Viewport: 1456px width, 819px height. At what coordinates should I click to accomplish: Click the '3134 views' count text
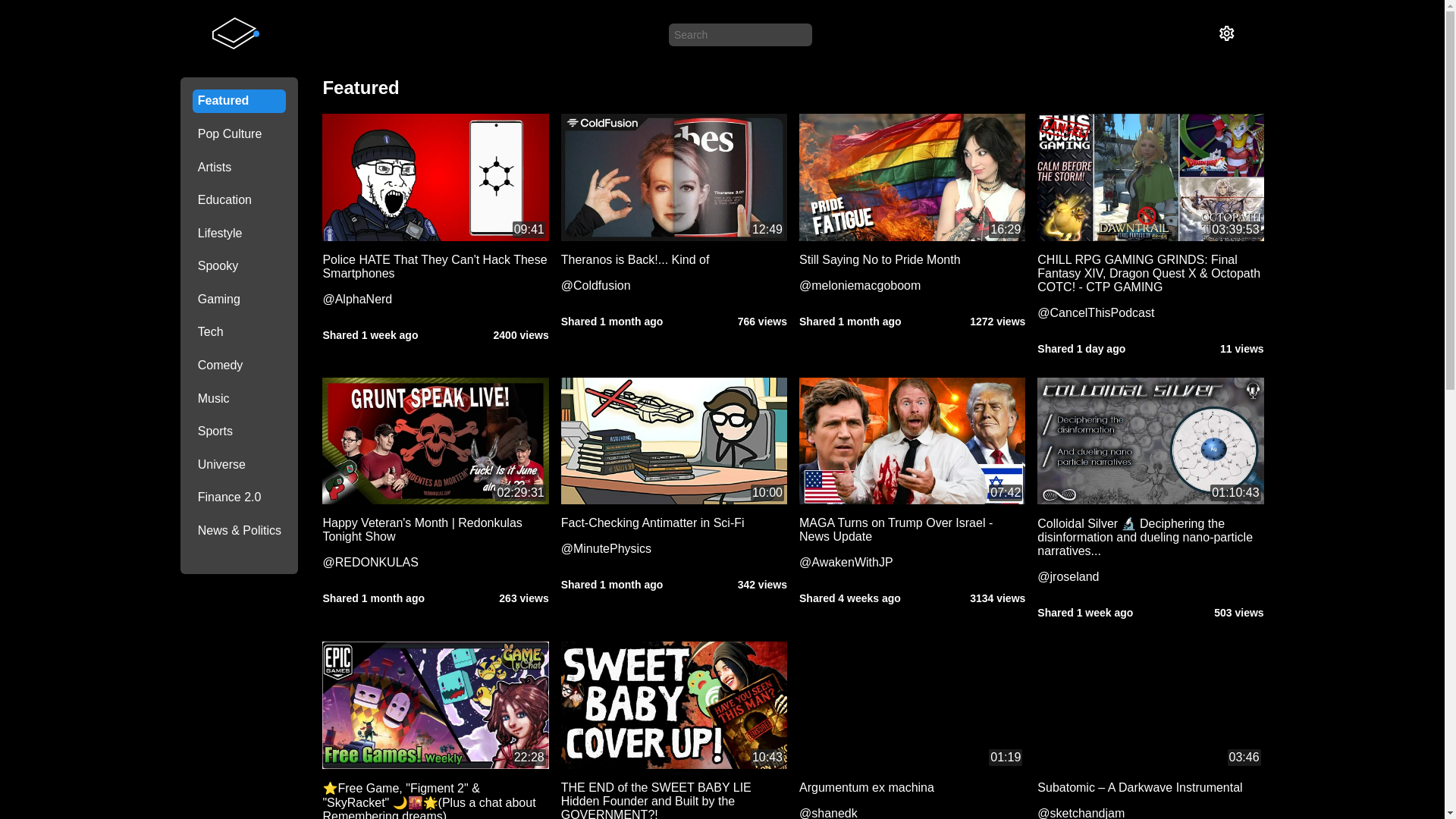(997, 598)
